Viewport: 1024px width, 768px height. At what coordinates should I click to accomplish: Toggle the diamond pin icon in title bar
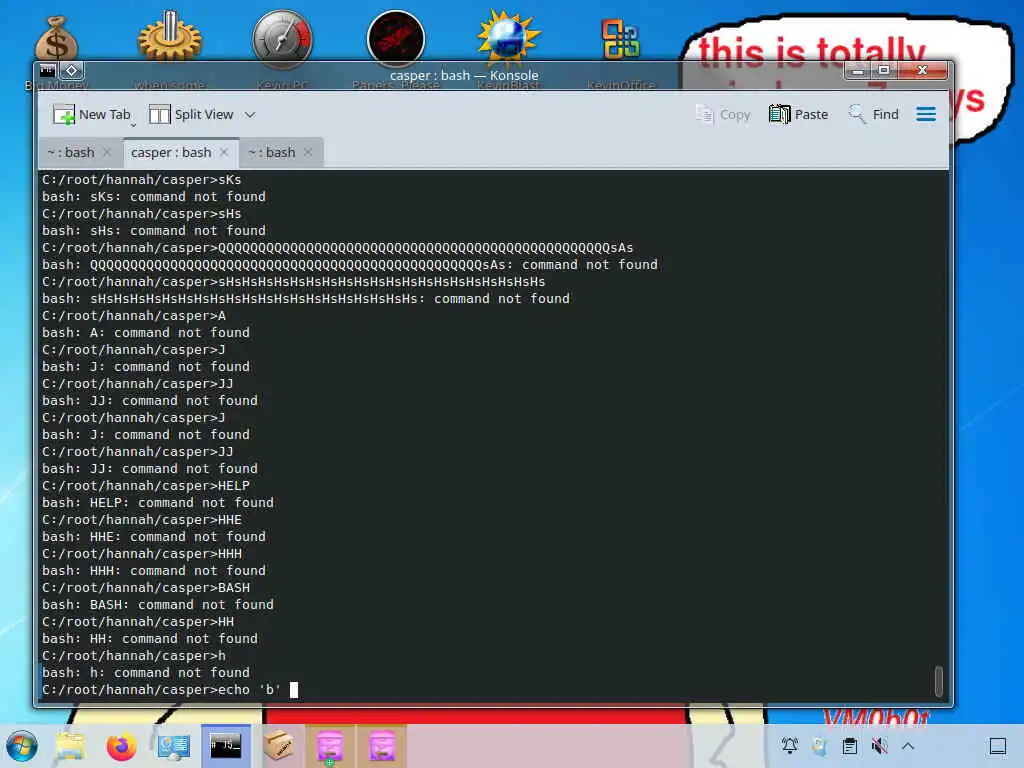72,70
